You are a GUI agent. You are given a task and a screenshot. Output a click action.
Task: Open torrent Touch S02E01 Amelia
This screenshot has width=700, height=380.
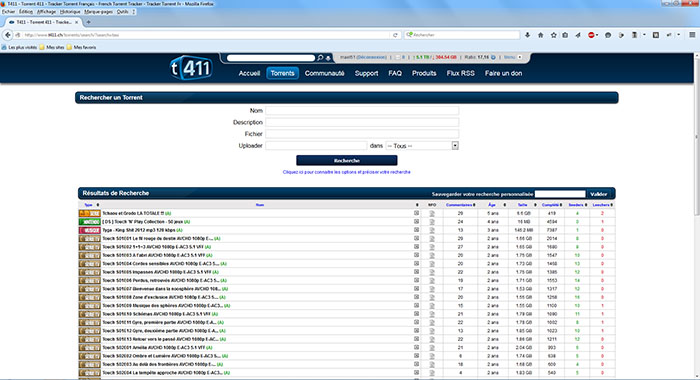pos(154,348)
